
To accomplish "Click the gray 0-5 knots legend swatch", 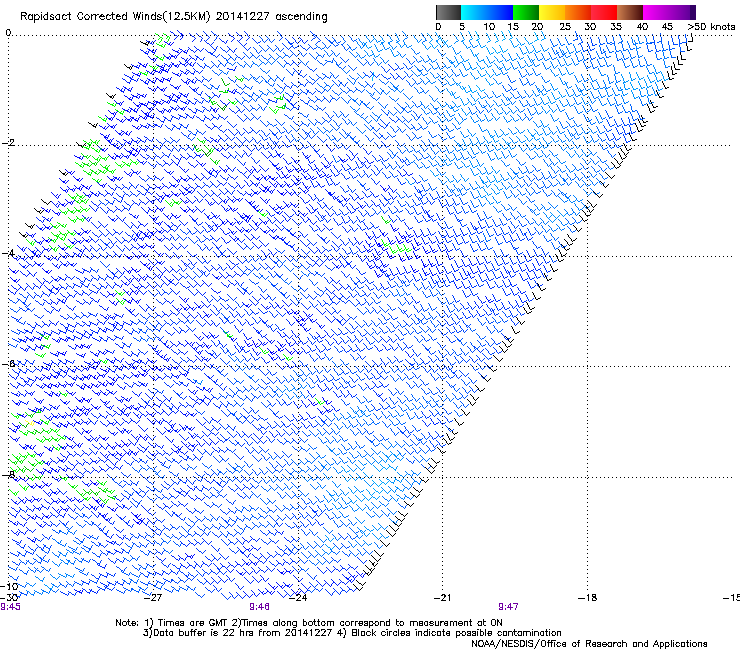I will (448, 12).
